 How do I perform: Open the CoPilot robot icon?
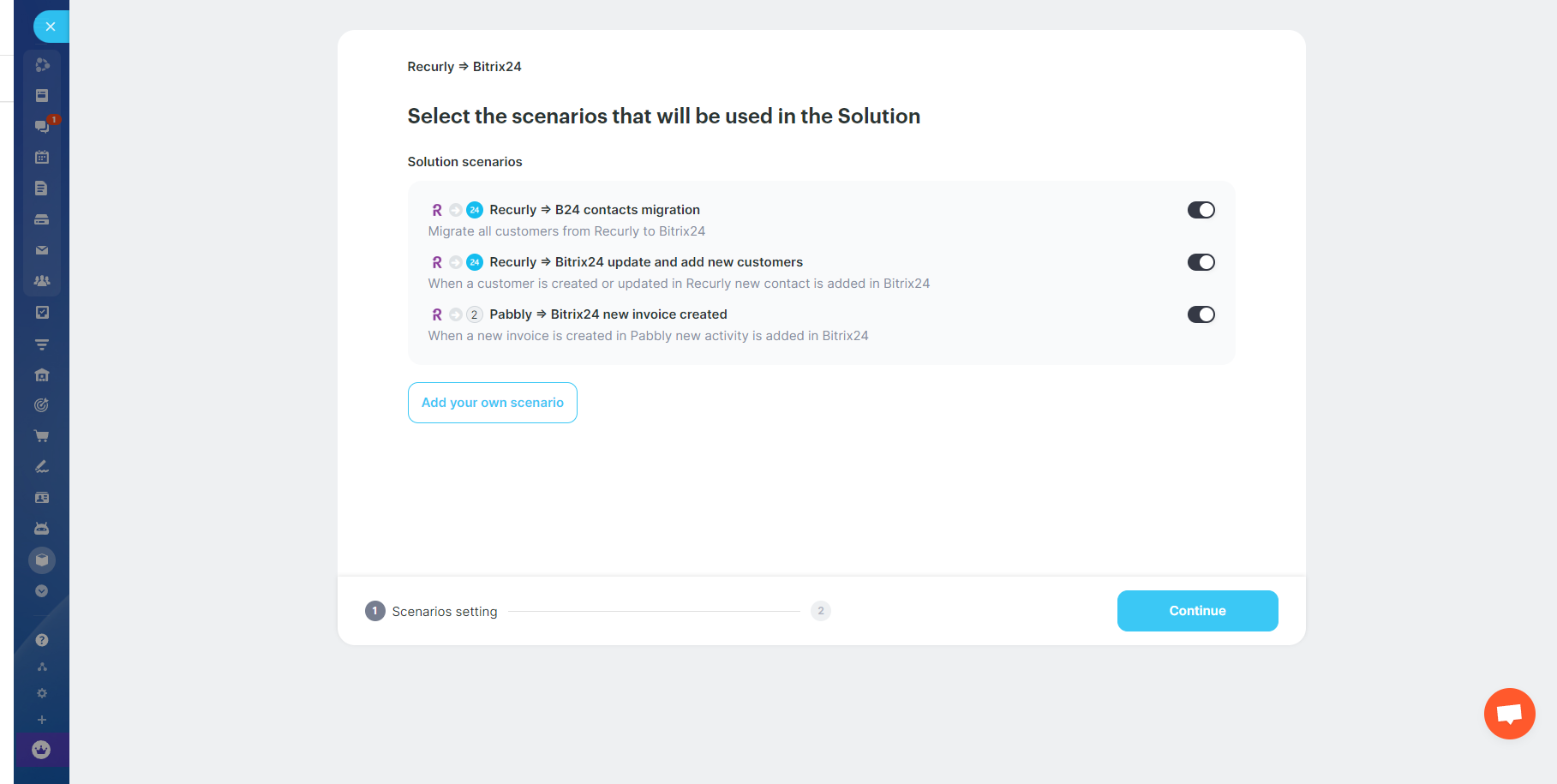coord(42,528)
